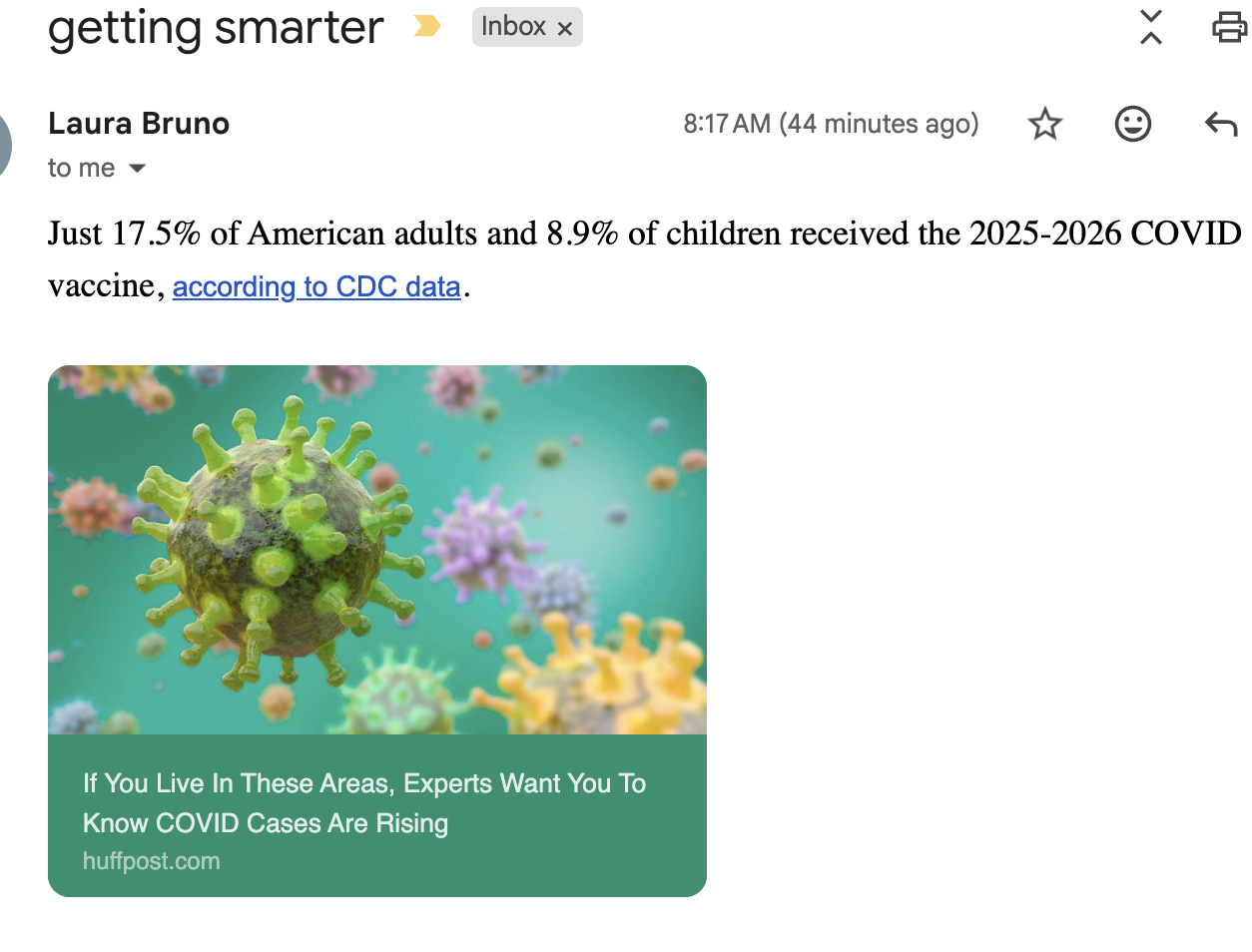The image size is (1252, 952).
Task: Print the email with the printer icon
Action: point(1230,27)
